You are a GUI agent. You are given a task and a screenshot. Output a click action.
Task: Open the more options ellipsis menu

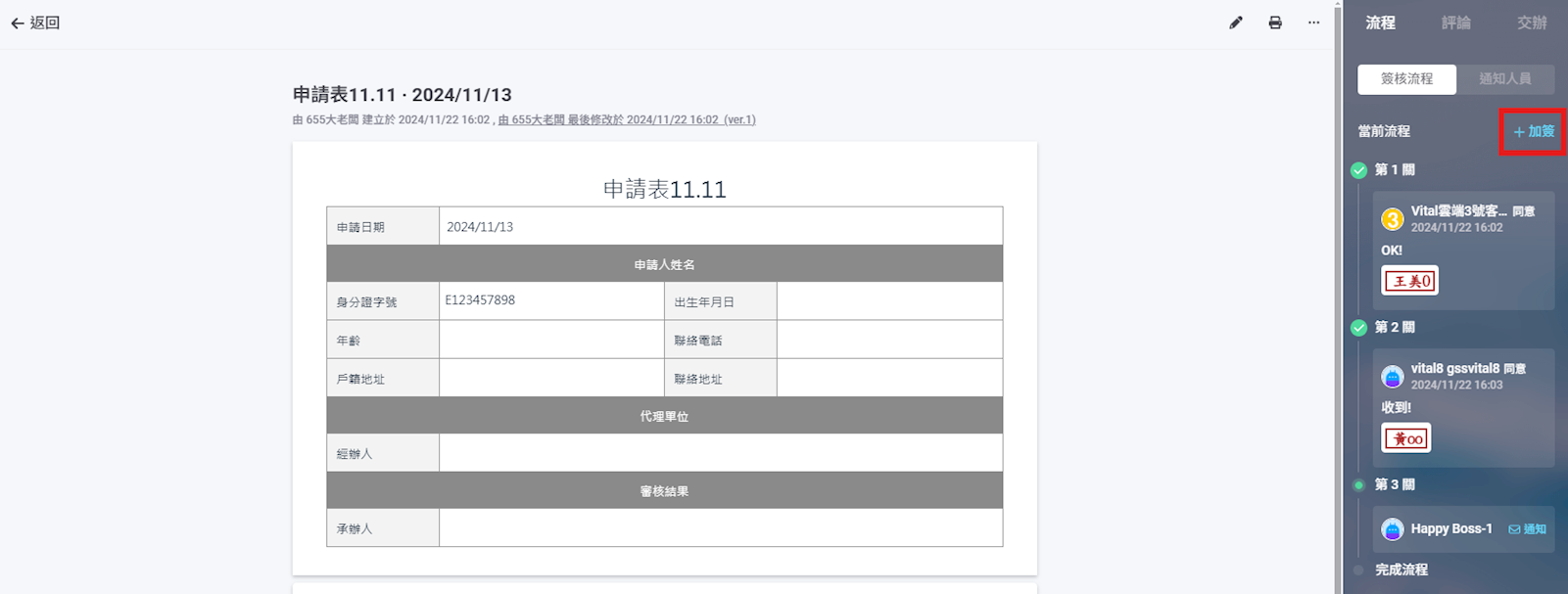pyautogui.click(x=1313, y=23)
